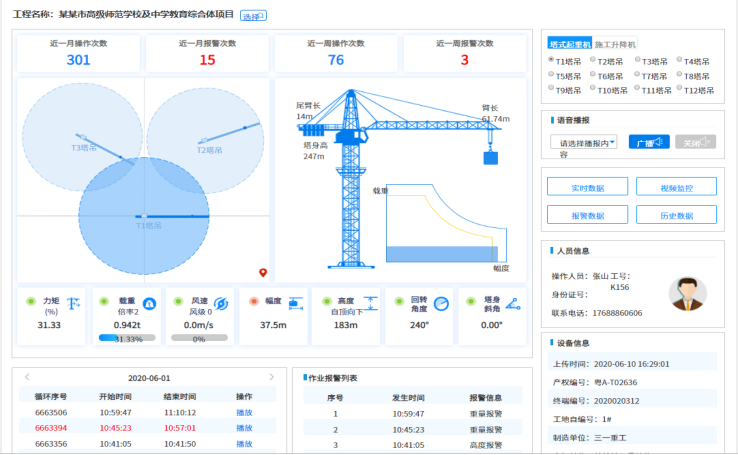Select the T3塔吊 radio button
This screenshot has height=455, width=738.
[637, 60]
